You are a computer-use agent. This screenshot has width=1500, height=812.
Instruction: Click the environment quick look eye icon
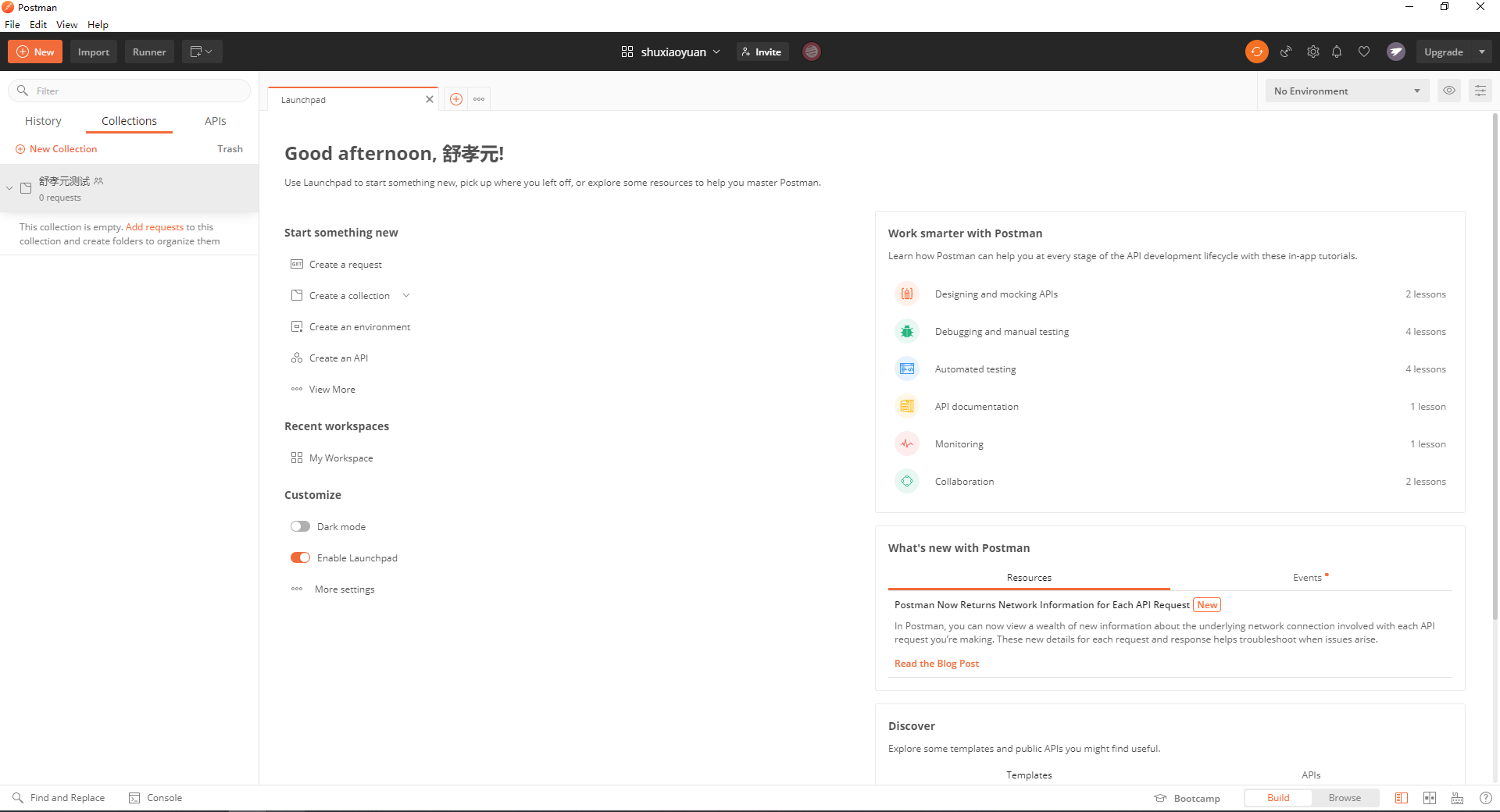click(x=1449, y=91)
